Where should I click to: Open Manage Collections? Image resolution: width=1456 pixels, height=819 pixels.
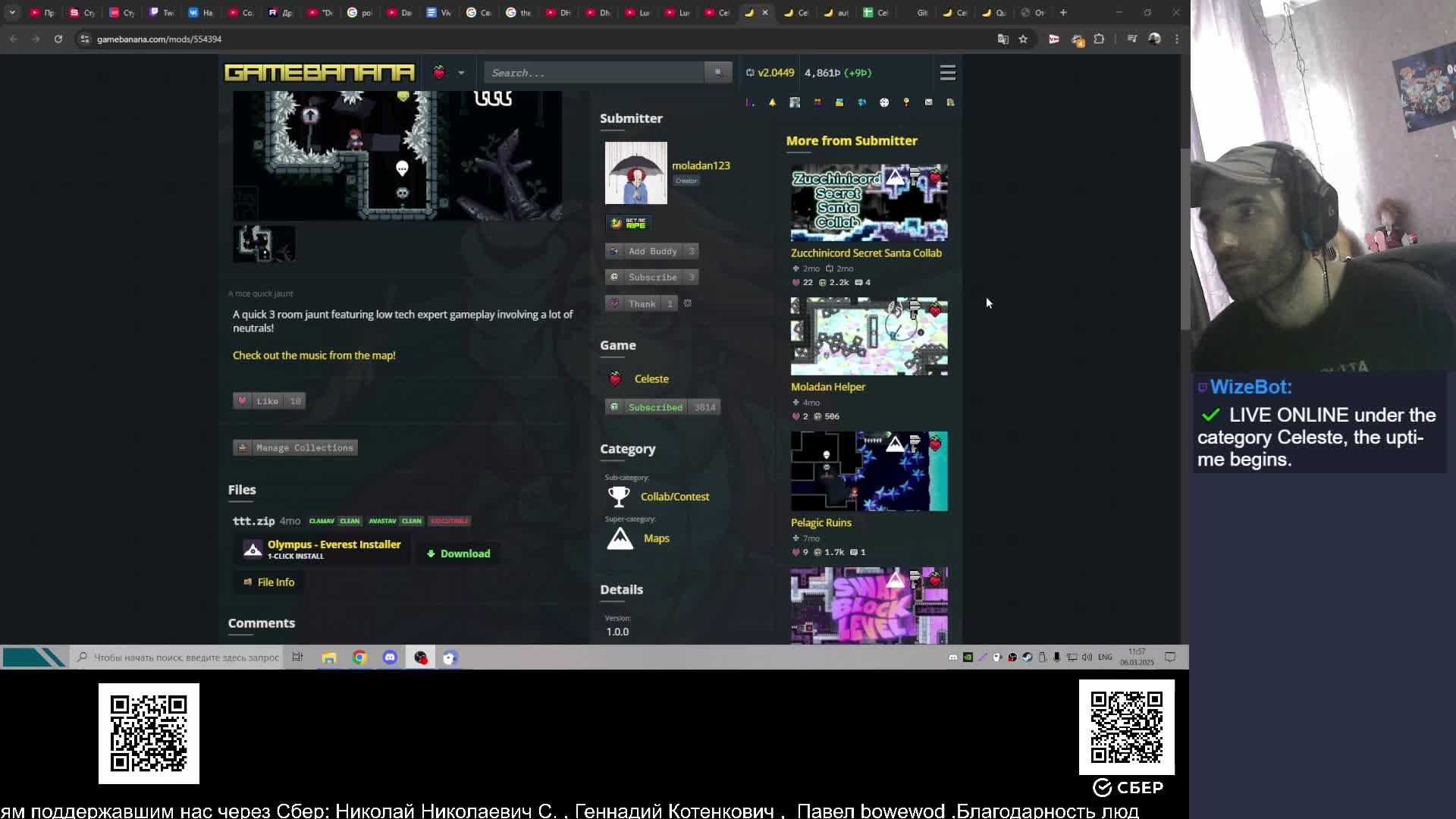(x=295, y=448)
